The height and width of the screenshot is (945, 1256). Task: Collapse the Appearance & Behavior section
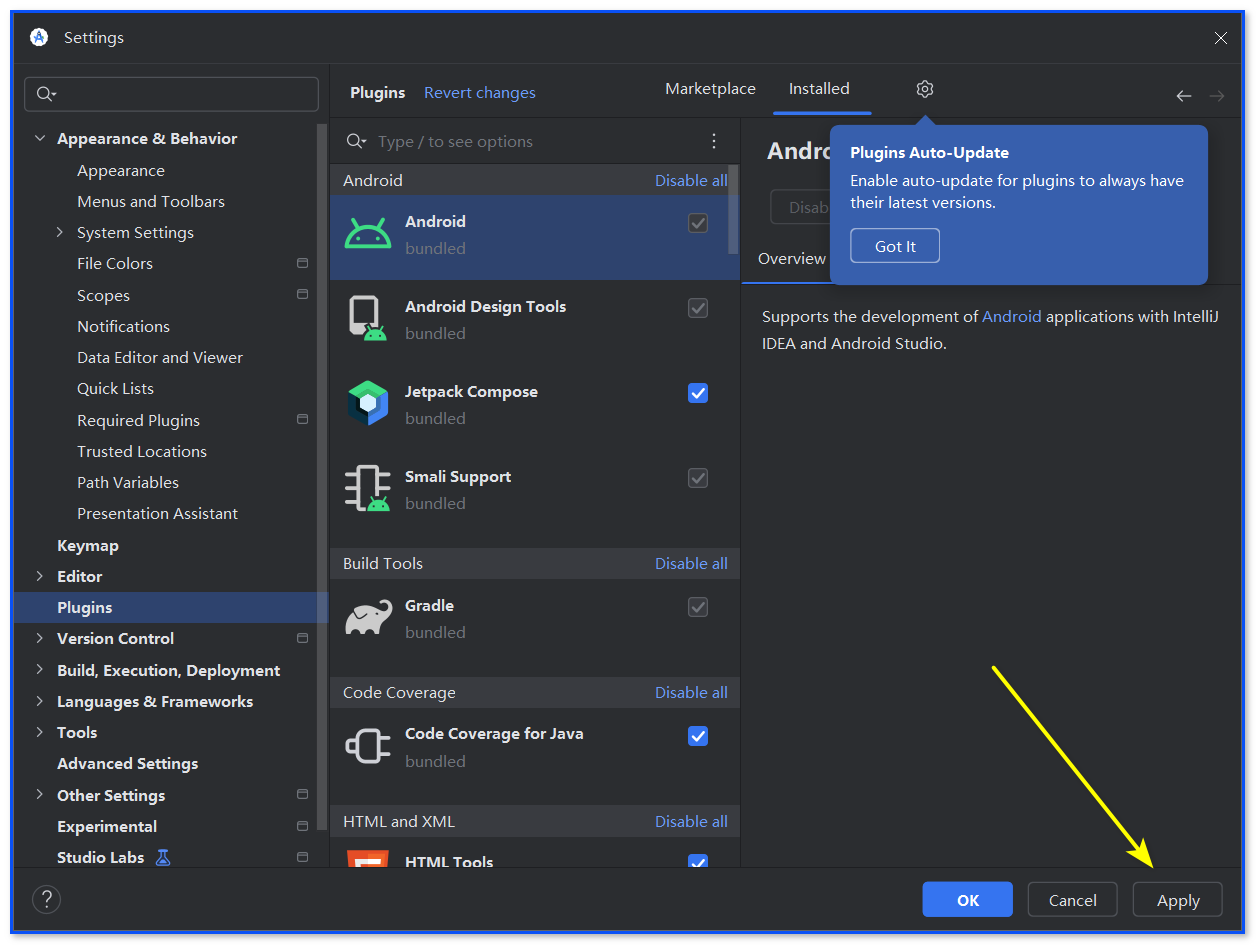(40, 139)
